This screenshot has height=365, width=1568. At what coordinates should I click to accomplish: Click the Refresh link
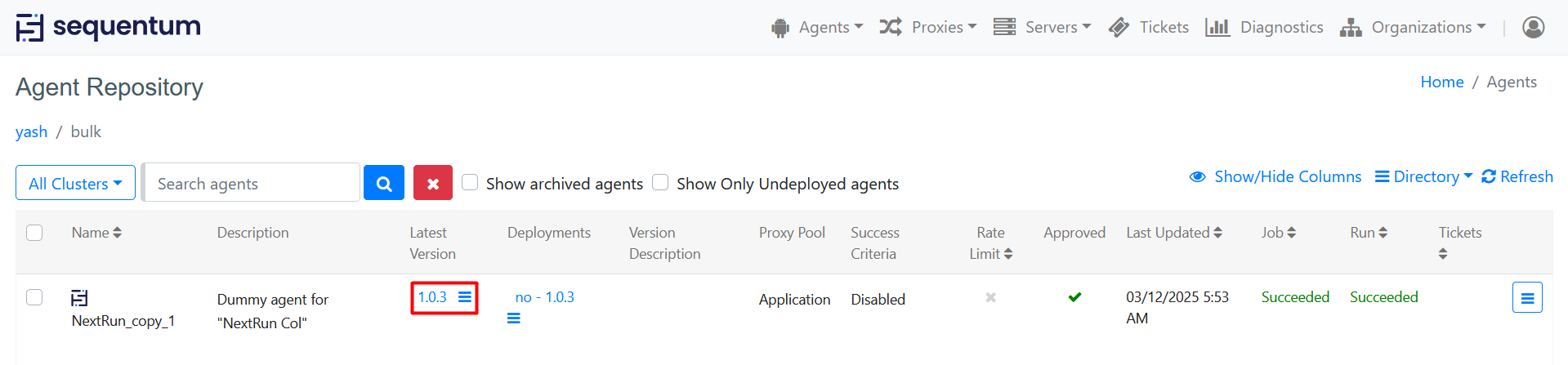(1517, 176)
